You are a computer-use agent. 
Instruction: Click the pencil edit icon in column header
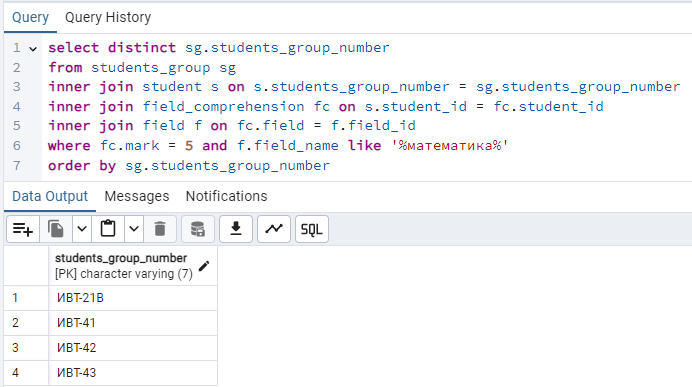pos(204,266)
